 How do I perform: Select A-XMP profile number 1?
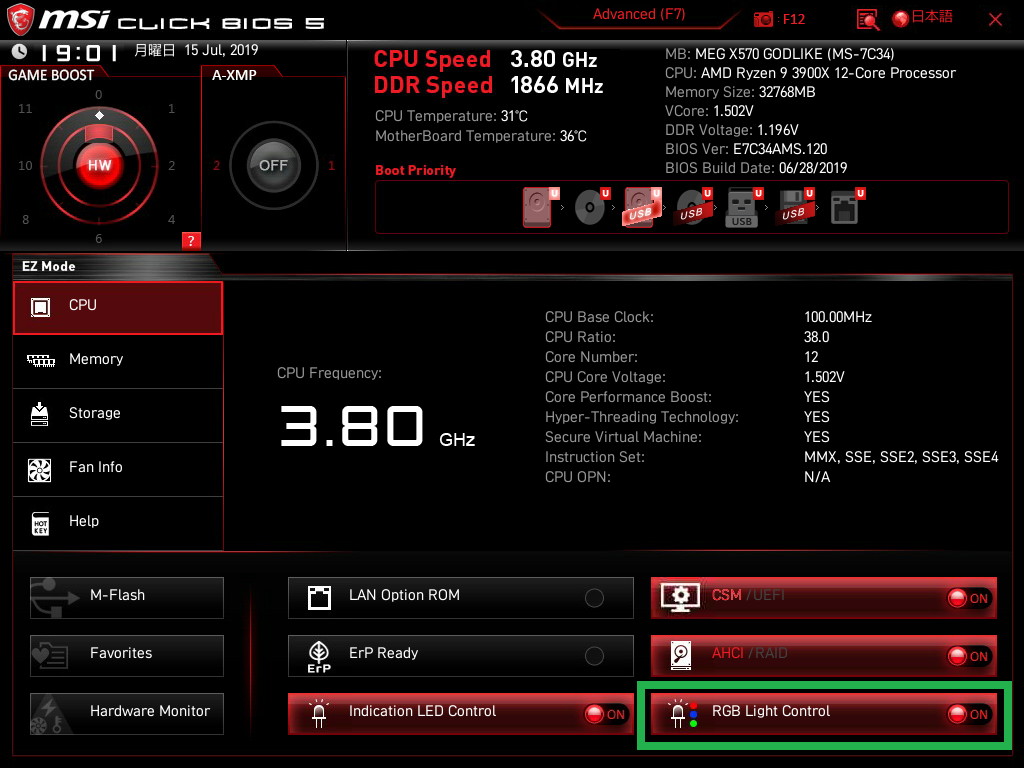coord(331,166)
